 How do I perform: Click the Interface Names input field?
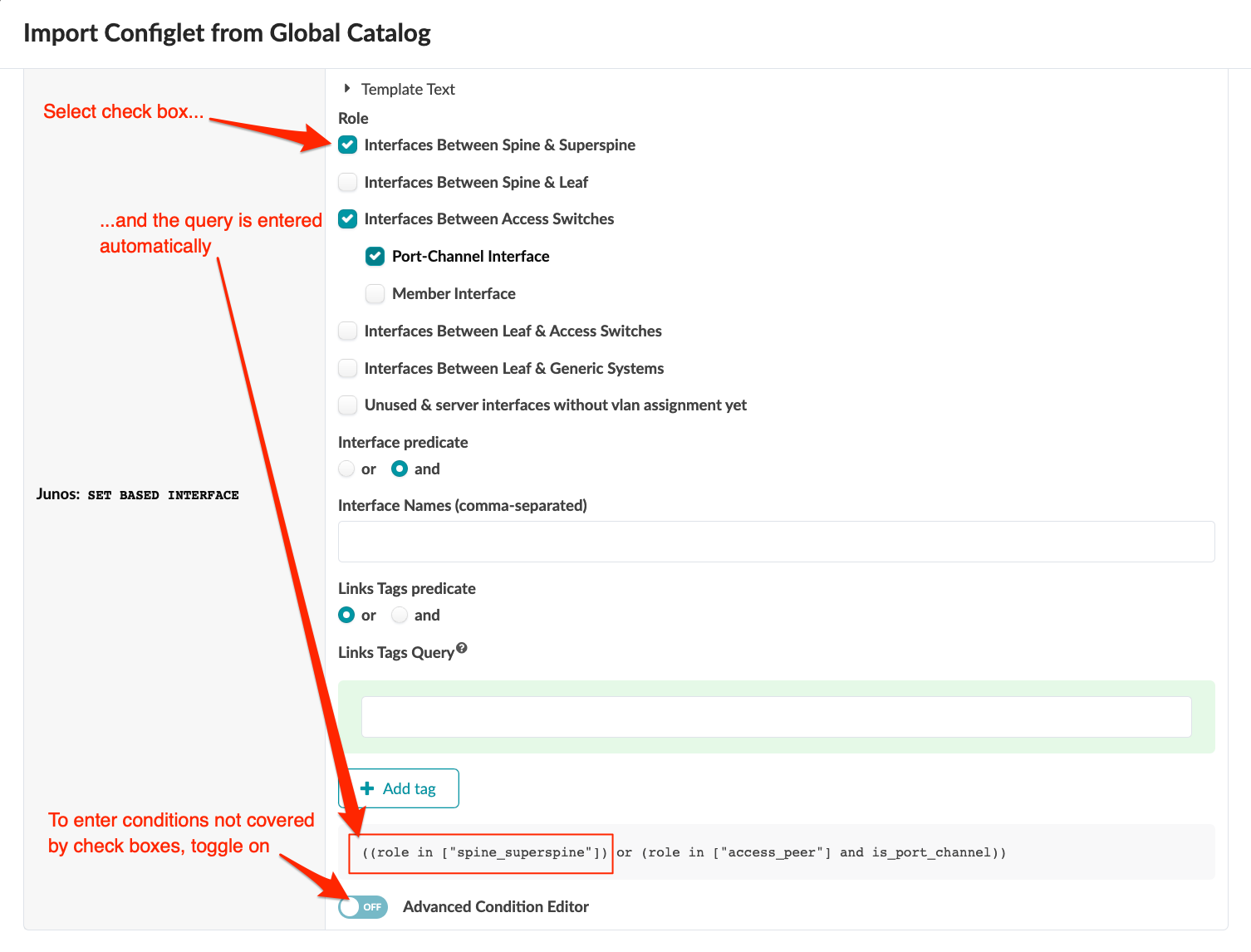(x=776, y=542)
